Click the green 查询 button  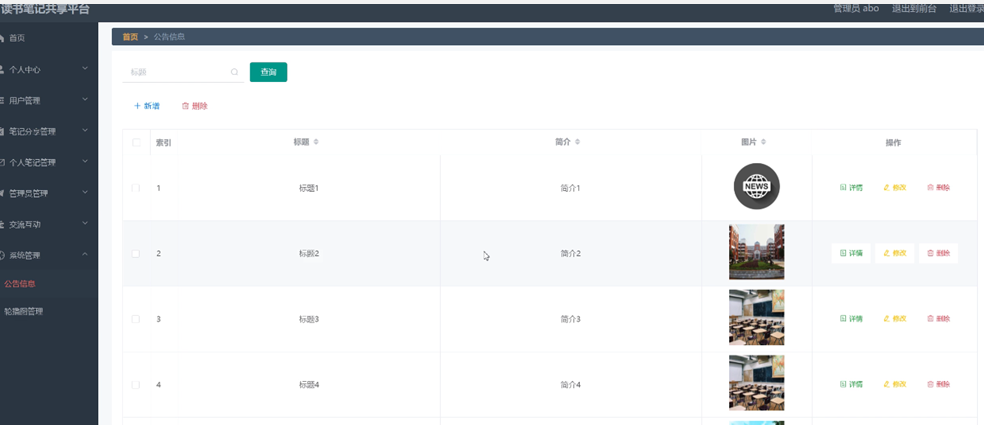pos(269,72)
